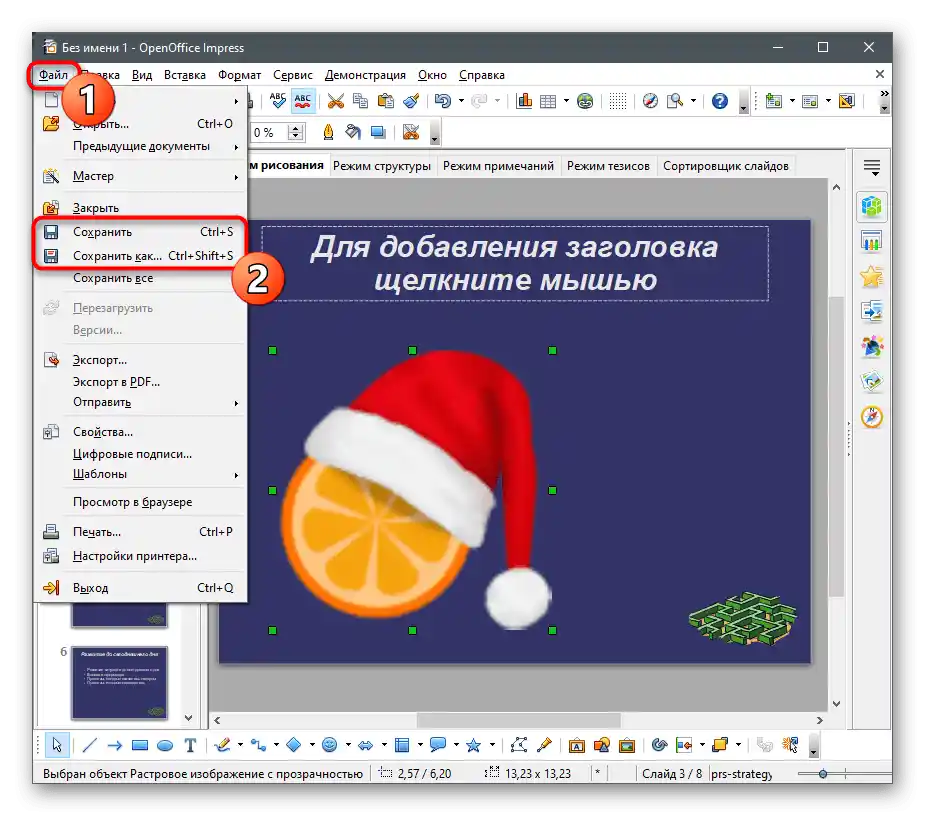Viewport: 925px width, 816px height.
Task: Click the transparency percent field showing 0 %
Action: 270,132
